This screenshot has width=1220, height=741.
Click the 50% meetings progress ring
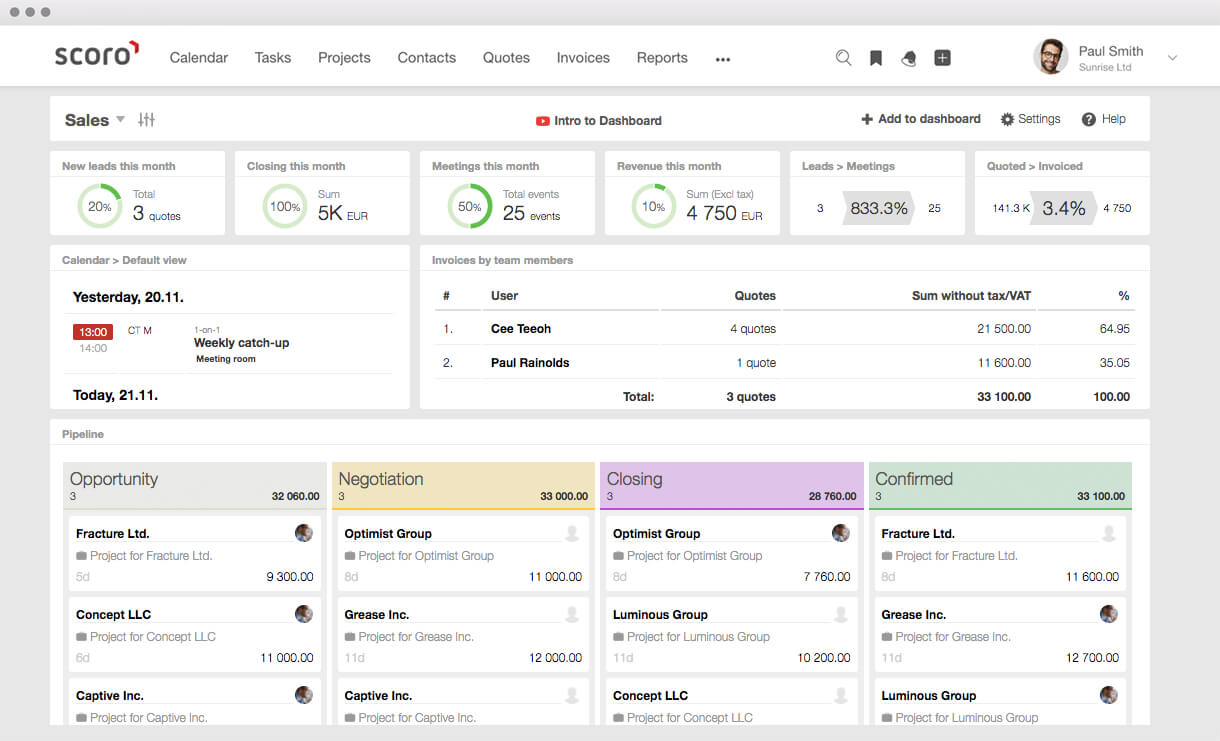coord(470,206)
